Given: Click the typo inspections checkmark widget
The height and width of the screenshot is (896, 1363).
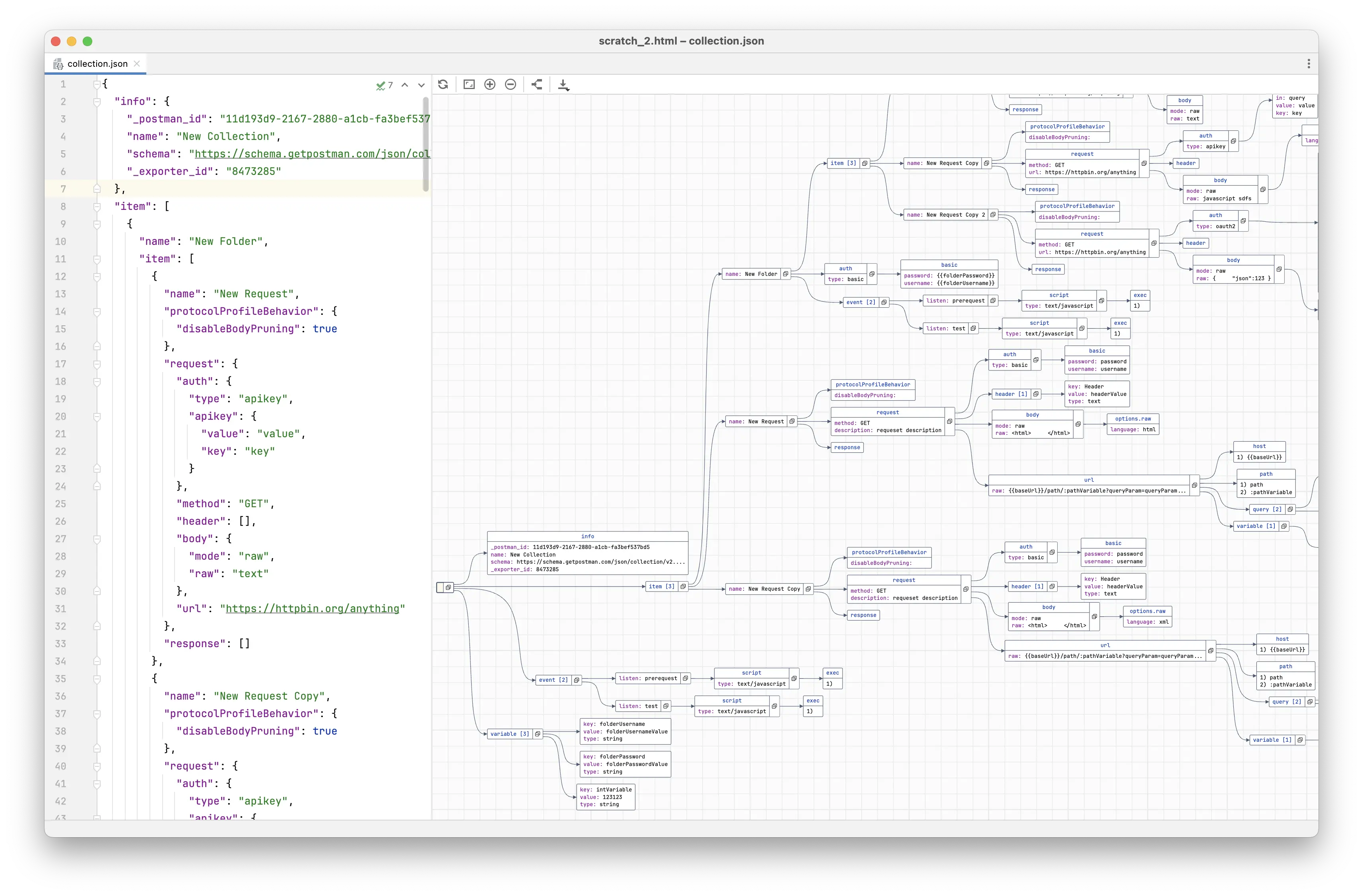Looking at the screenshot, I should [x=384, y=85].
